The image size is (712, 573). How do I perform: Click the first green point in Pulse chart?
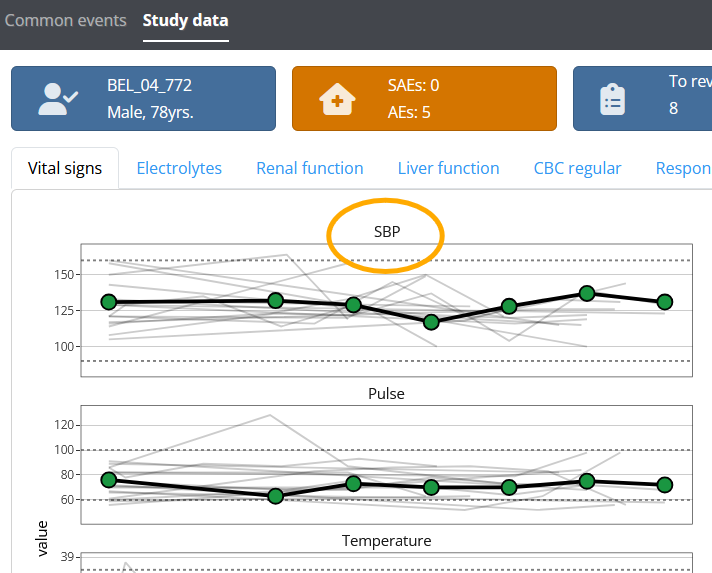109,480
